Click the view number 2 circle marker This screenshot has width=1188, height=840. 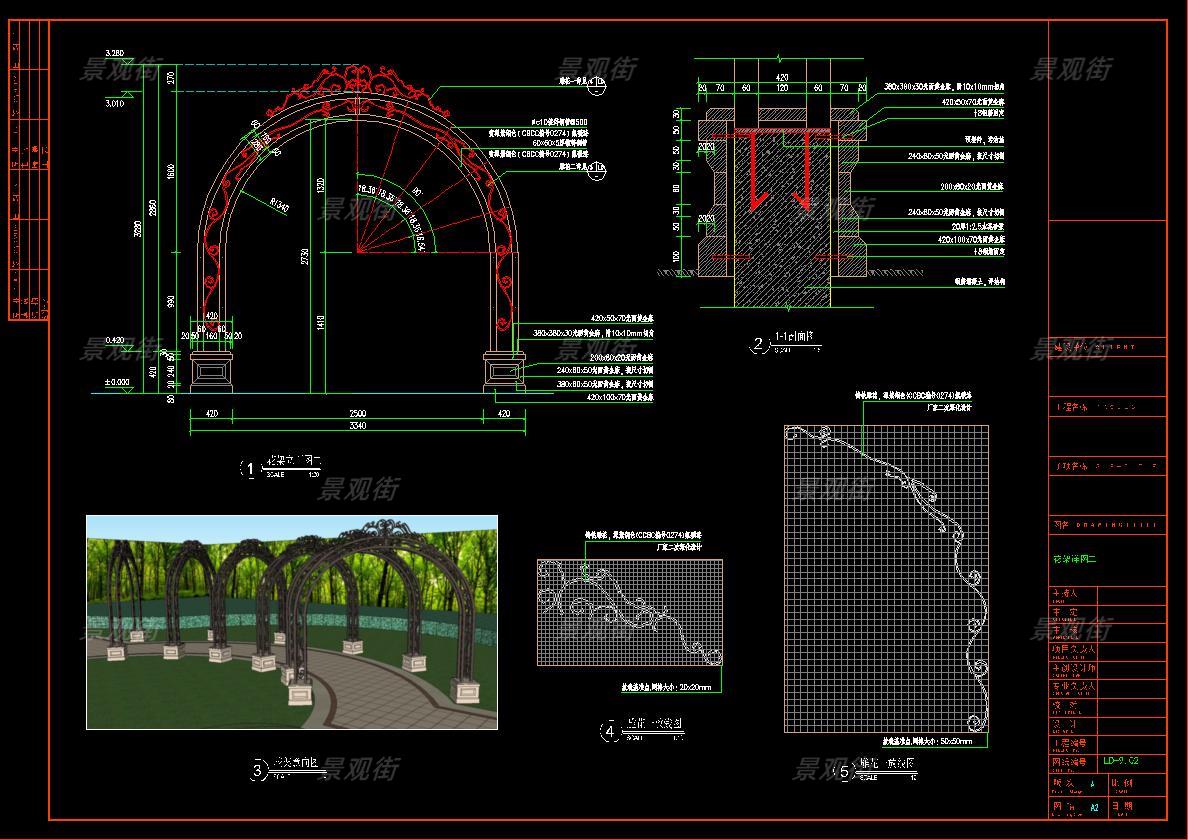point(758,345)
